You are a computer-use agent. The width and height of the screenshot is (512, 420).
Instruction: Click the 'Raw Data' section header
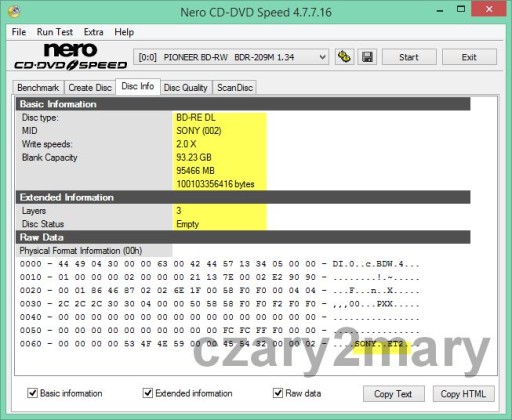243,237
